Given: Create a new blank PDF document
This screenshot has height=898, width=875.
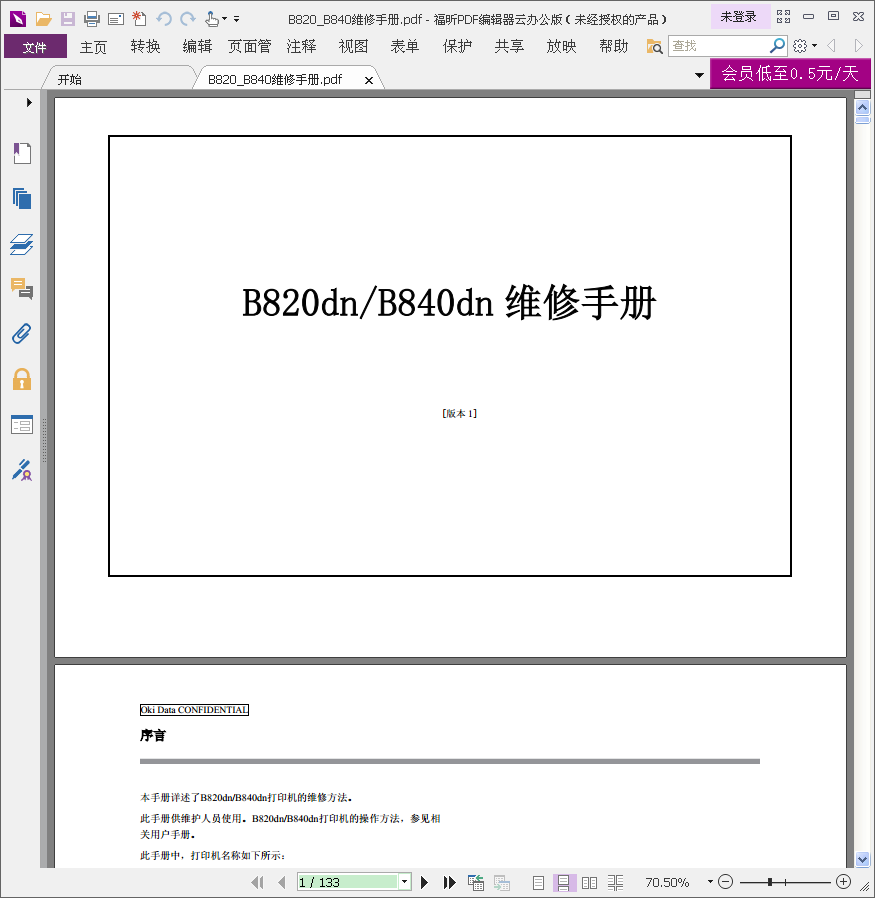Looking at the screenshot, I should tap(139, 19).
